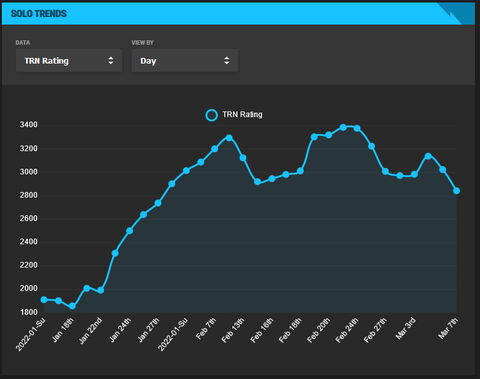
Task: Toggle the TRN Rating legend circle
Action: click(x=212, y=115)
